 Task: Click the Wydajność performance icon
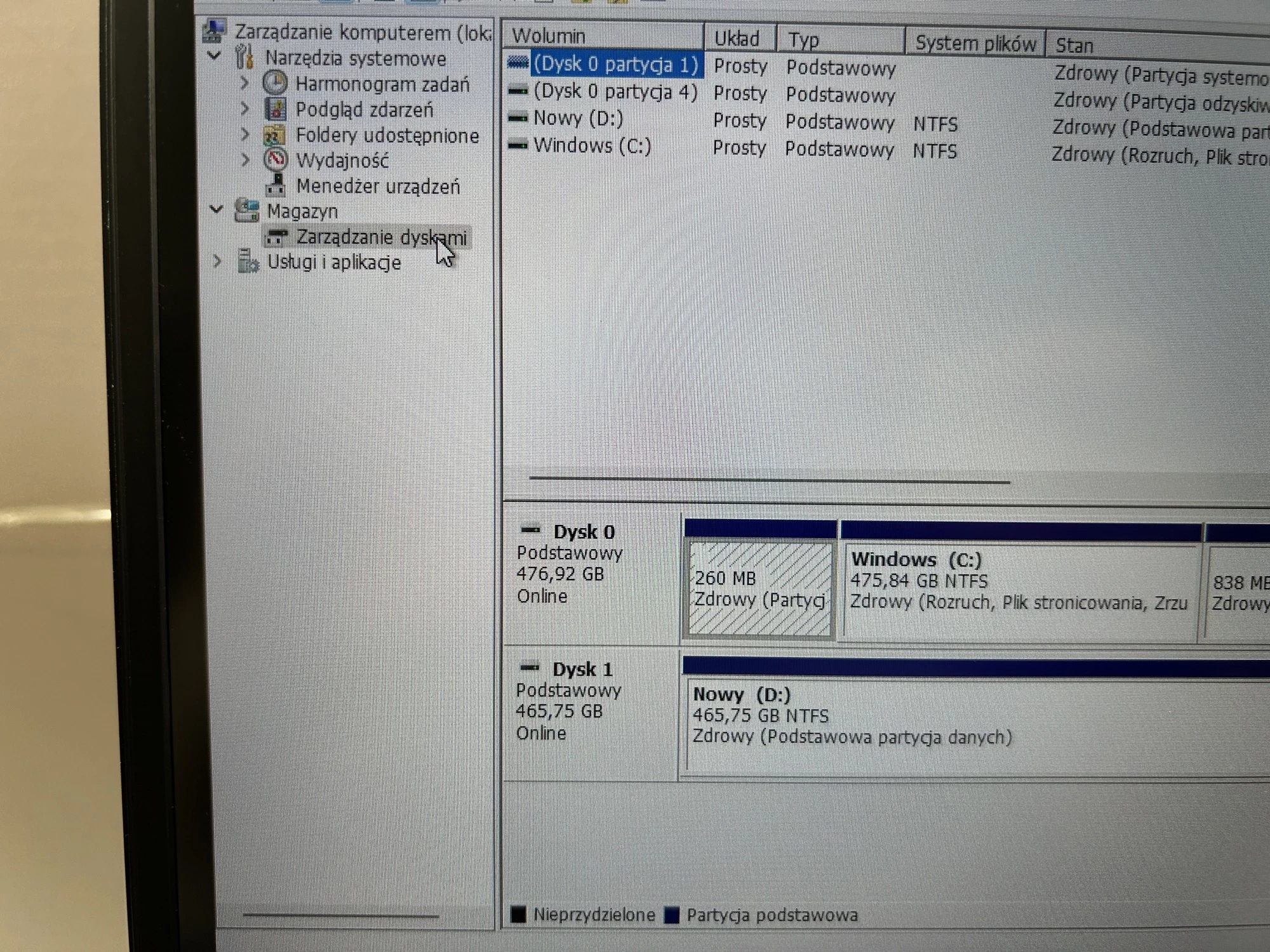click(276, 160)
